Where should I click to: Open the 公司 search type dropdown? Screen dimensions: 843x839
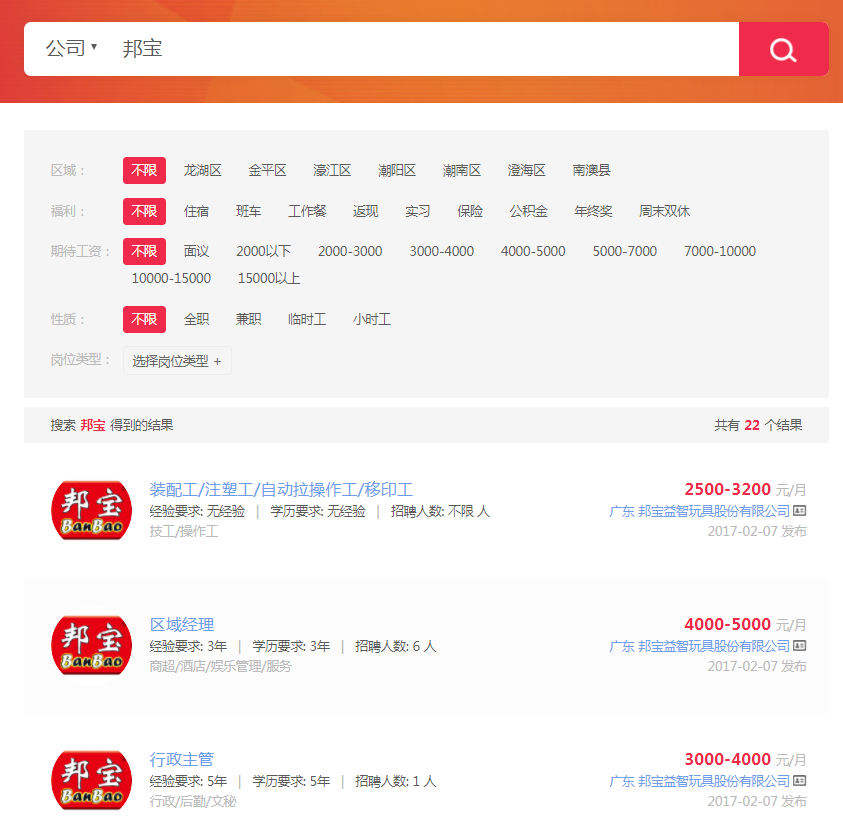pyautogui.click(x=71, y=48)
